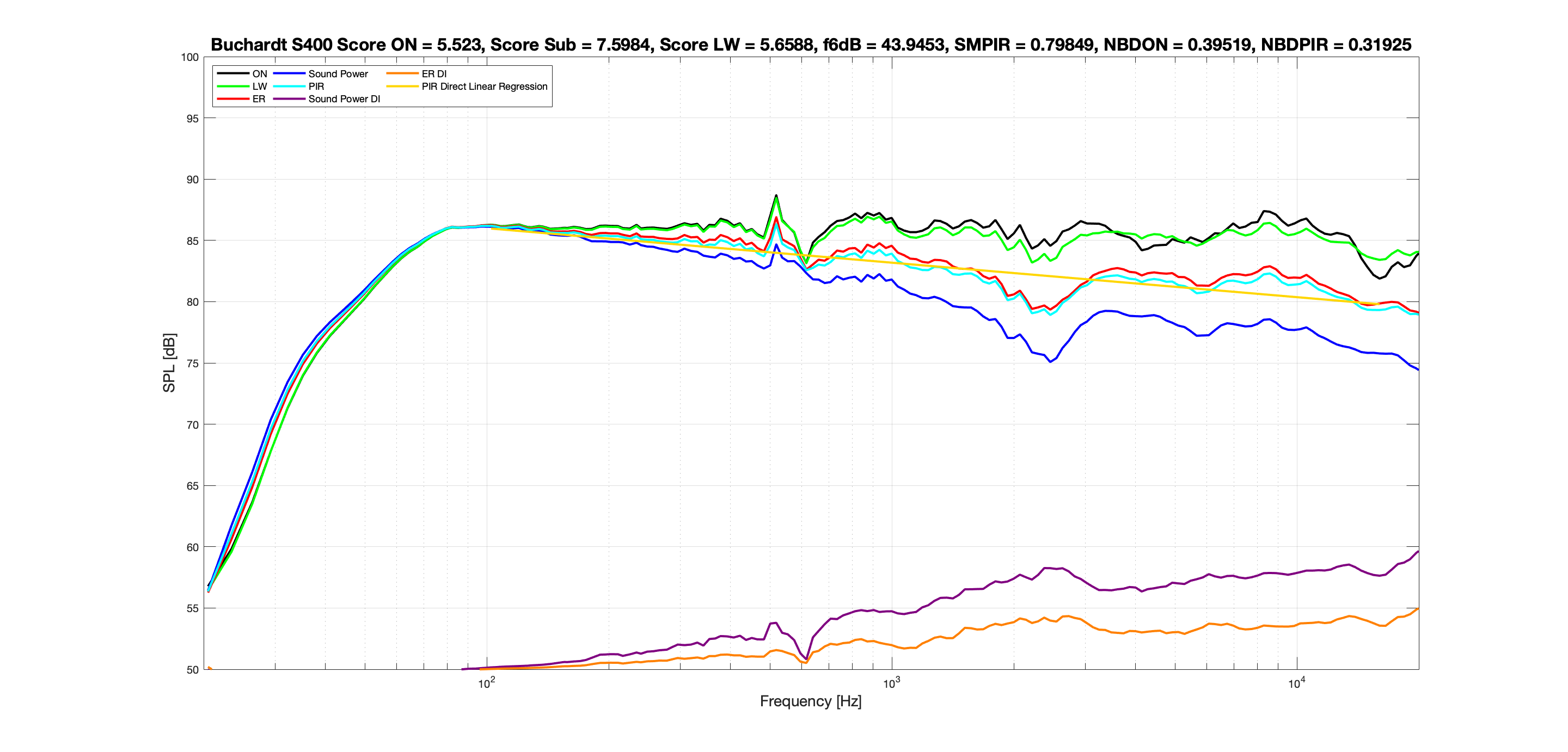The width and height of the screenshot is (1568, 752).
Task: Click the 60 y-axis tick label
Action: (192, 547)
